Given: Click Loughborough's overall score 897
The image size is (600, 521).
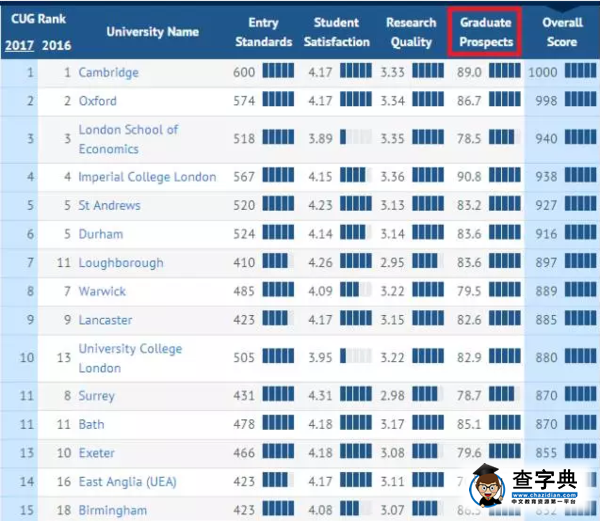Looking at the screenshot, I should [546, 263].
